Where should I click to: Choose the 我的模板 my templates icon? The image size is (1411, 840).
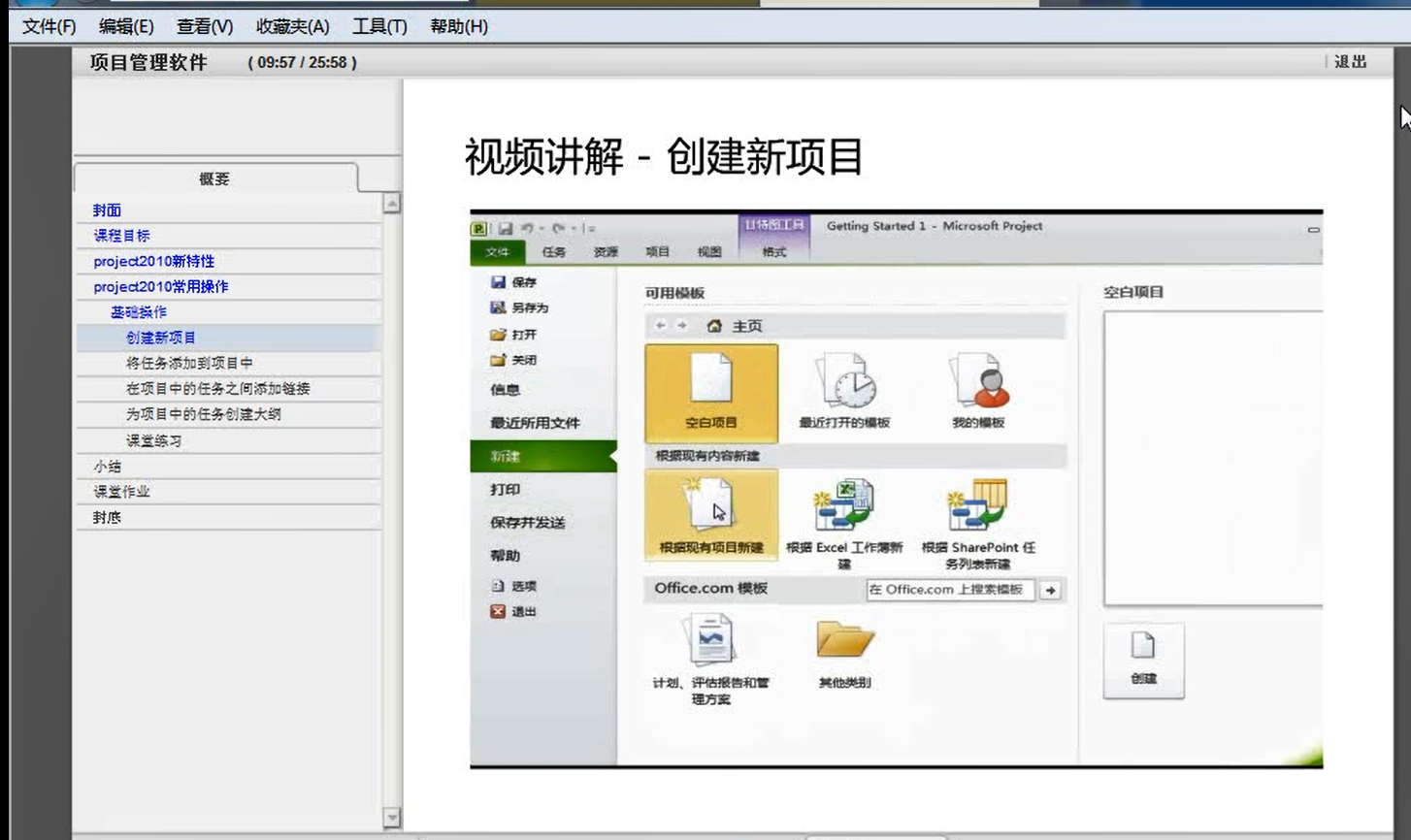click(978, 381)
